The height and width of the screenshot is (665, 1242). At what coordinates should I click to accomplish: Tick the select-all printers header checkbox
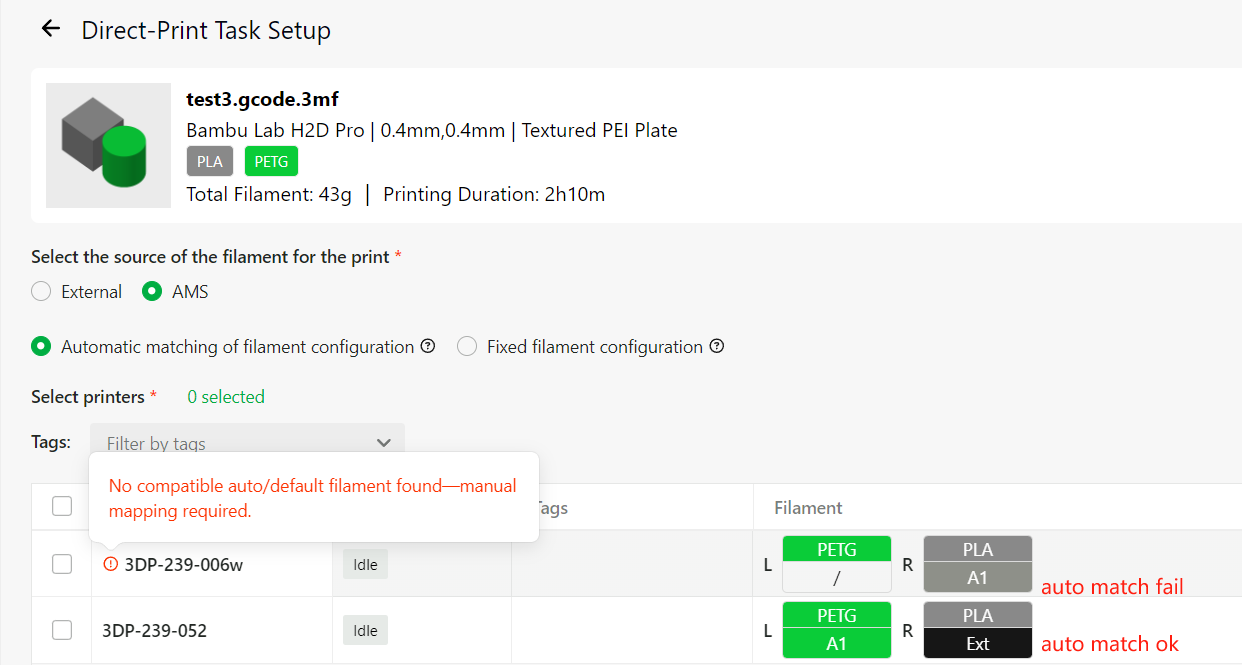coord(62,506)
